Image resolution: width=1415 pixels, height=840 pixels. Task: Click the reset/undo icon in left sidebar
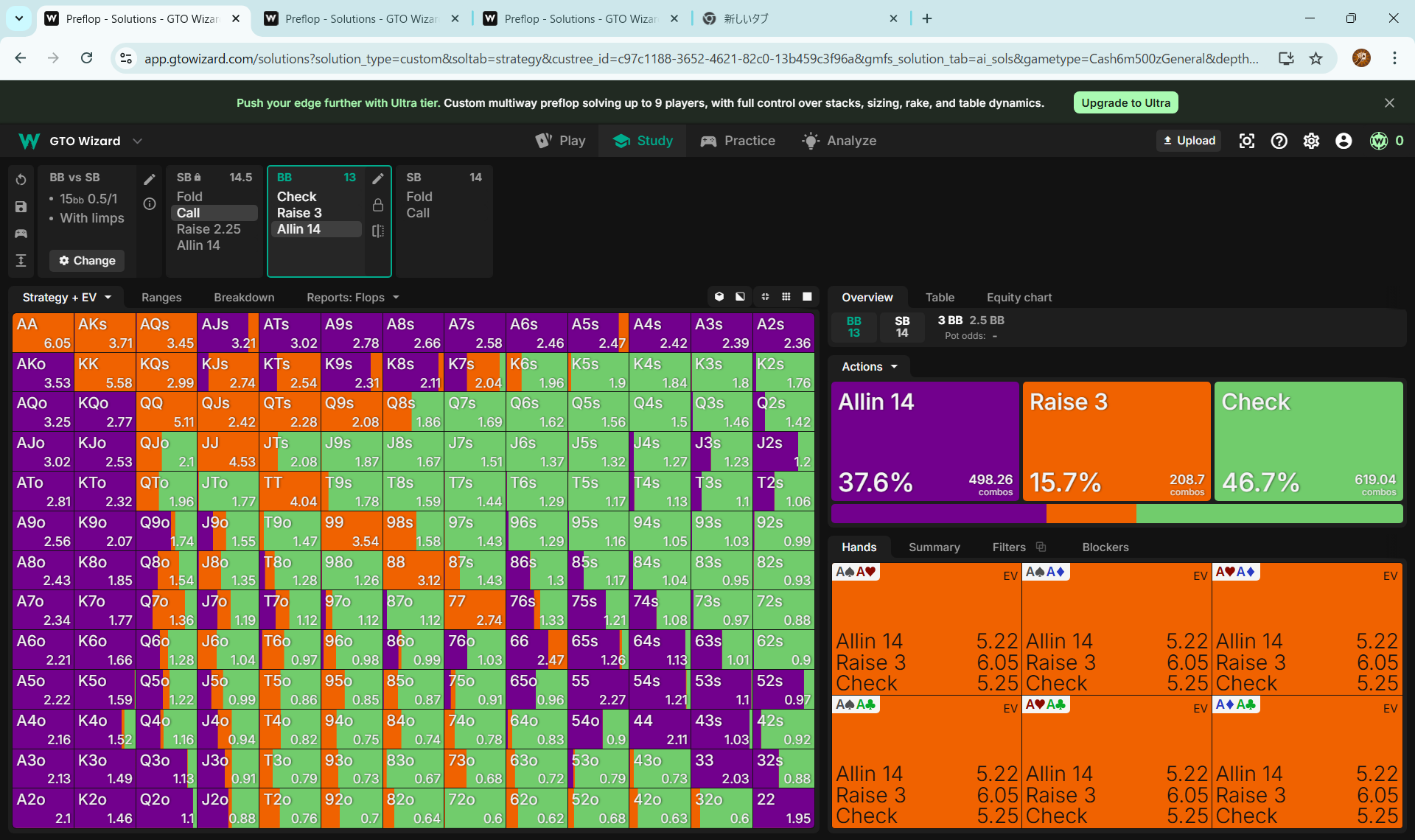tap(21, 180)
